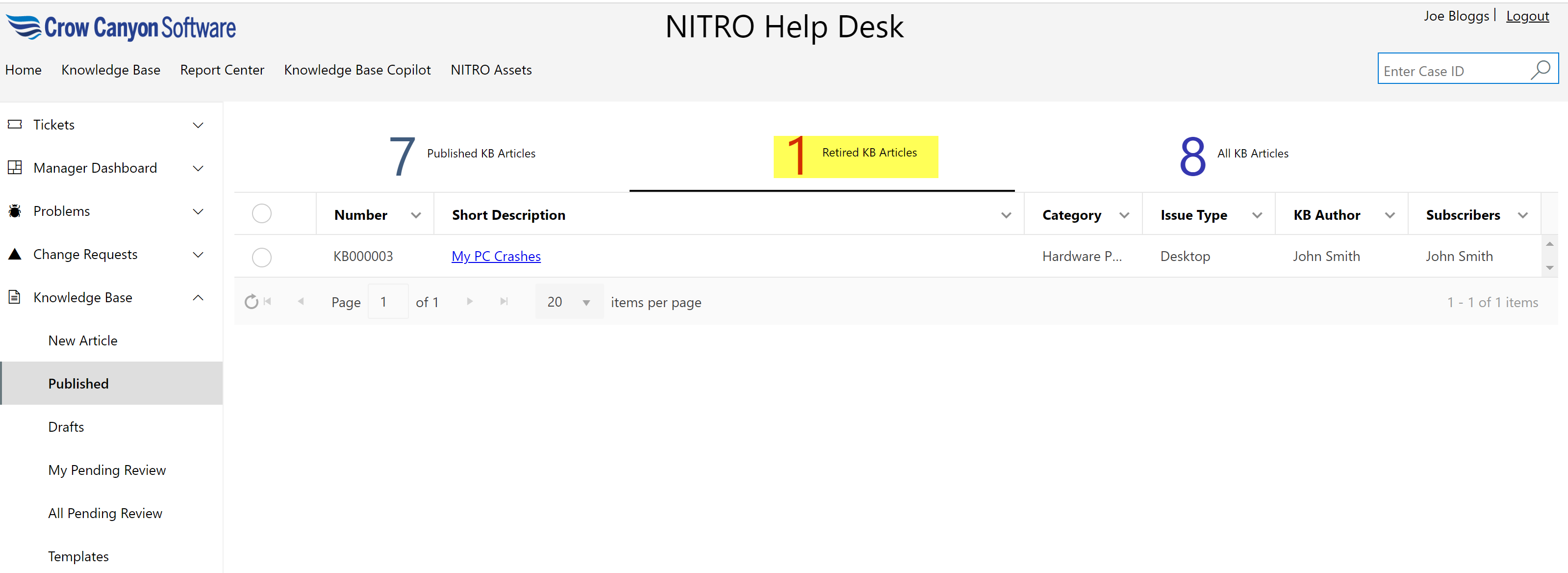This screenshot has width=1568, height=573.
Task: Sort by the Subscribers column header
Action: [x=1463, y=215]
